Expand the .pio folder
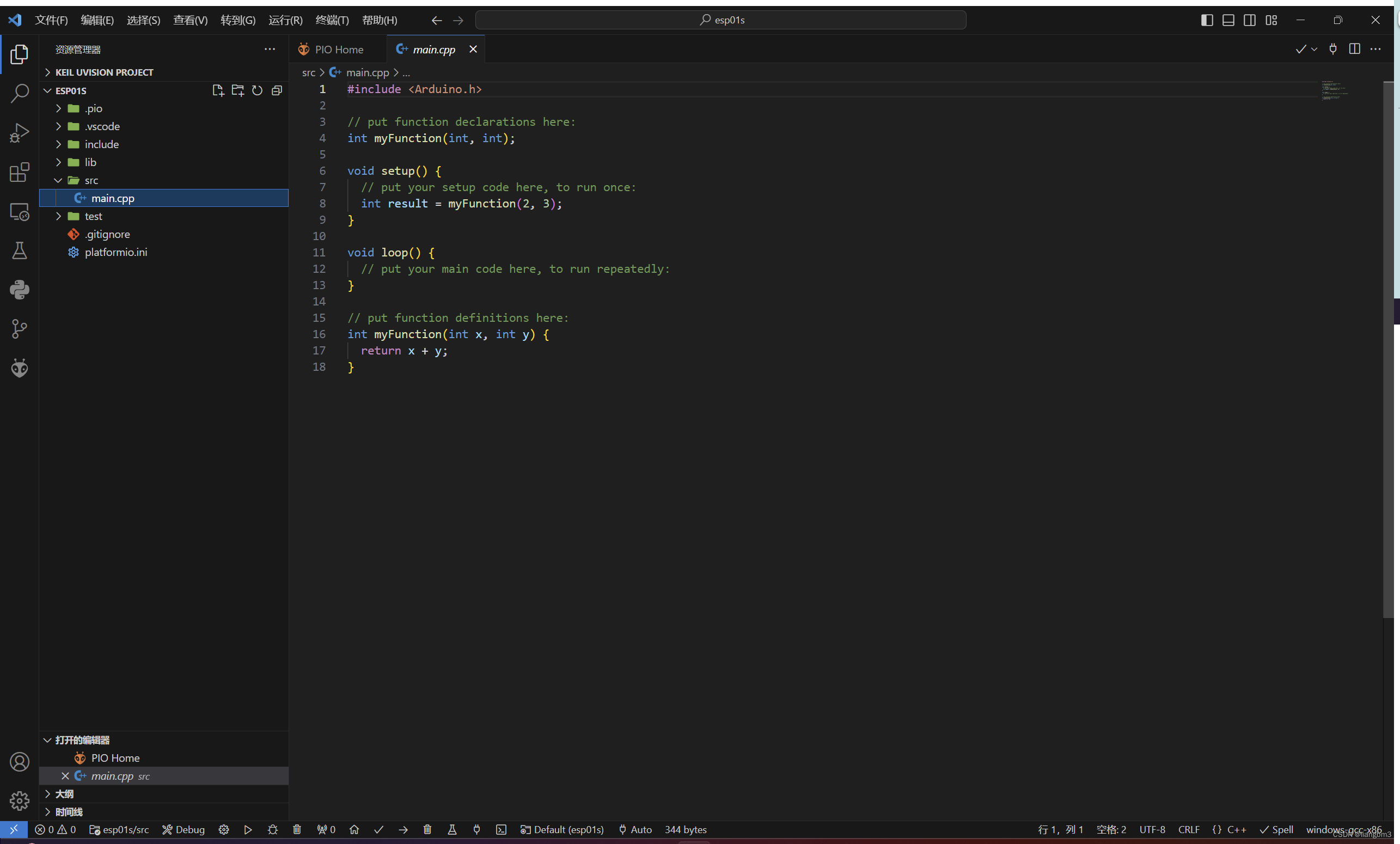 pos(93,108)
